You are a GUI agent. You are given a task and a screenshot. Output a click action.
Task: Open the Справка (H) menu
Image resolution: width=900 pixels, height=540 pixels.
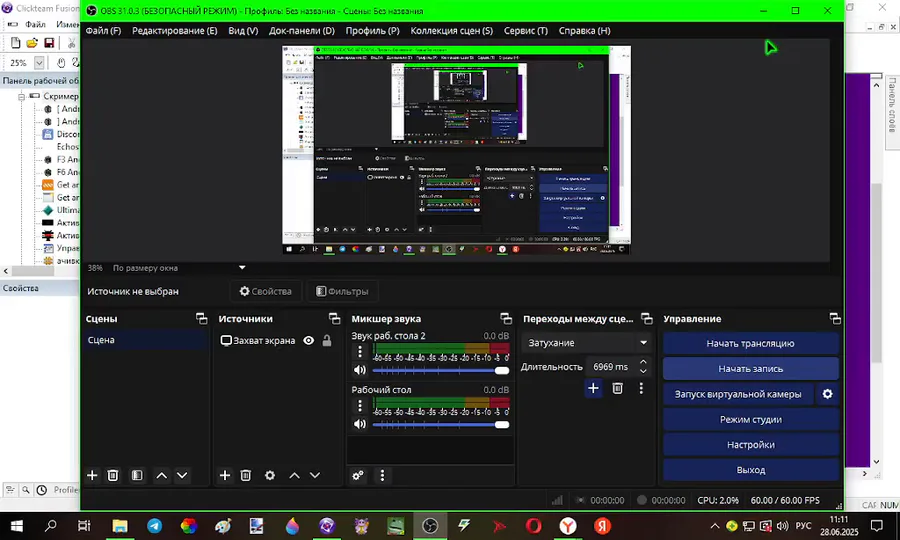(584, 31)
